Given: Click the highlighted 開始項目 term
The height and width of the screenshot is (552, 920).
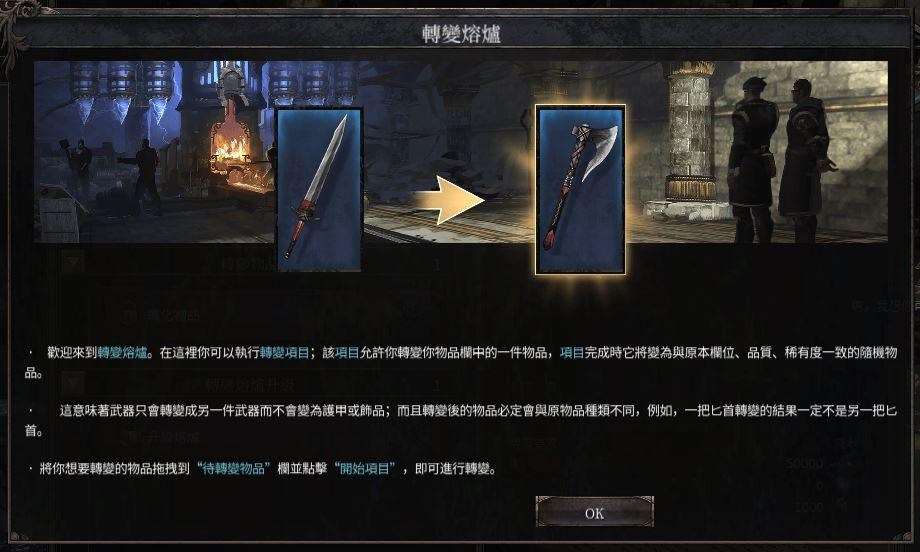Looking at the screenshot, I should click(365, 469).
